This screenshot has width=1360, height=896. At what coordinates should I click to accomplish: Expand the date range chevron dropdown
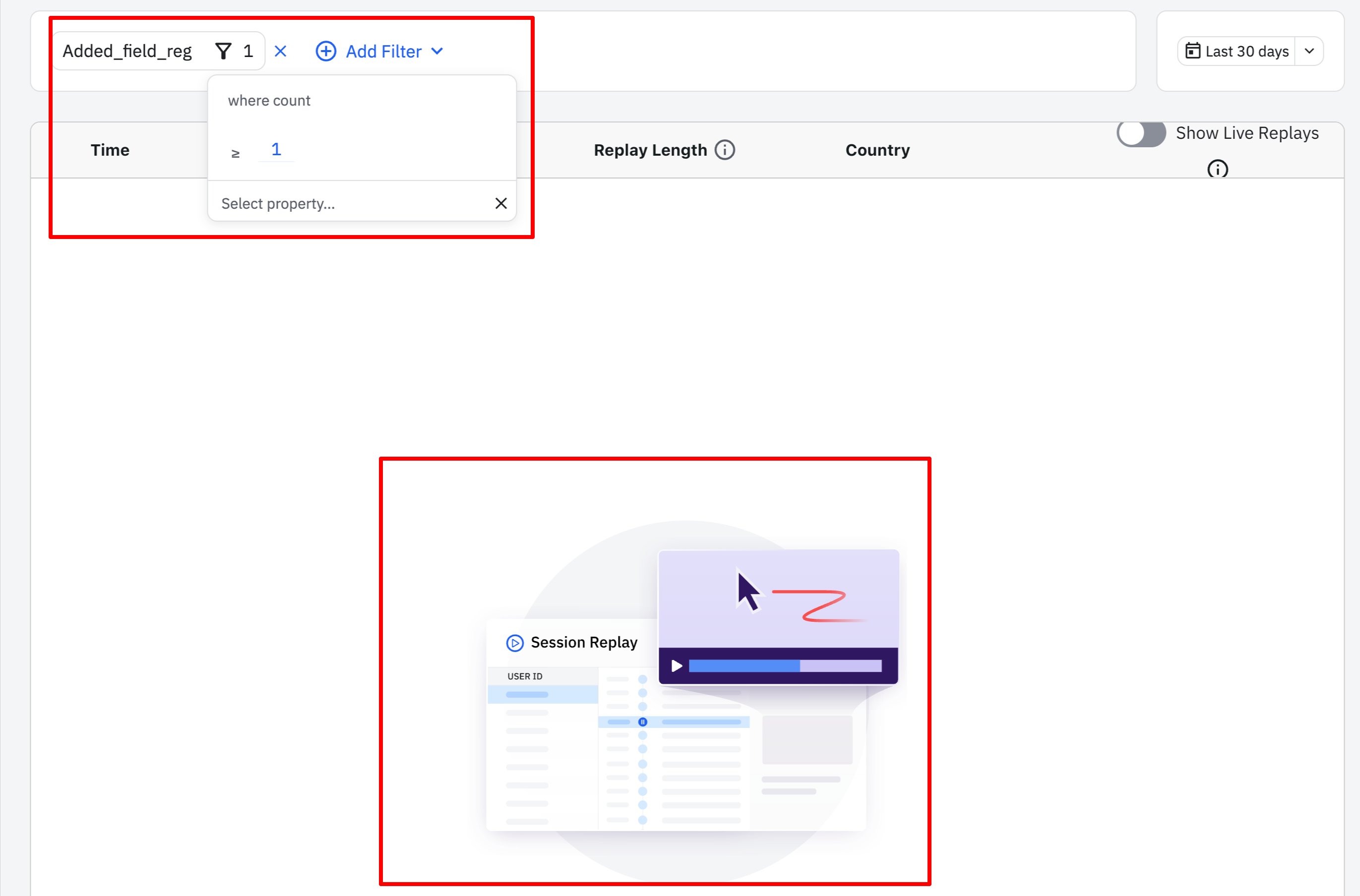click(1309, 52)
